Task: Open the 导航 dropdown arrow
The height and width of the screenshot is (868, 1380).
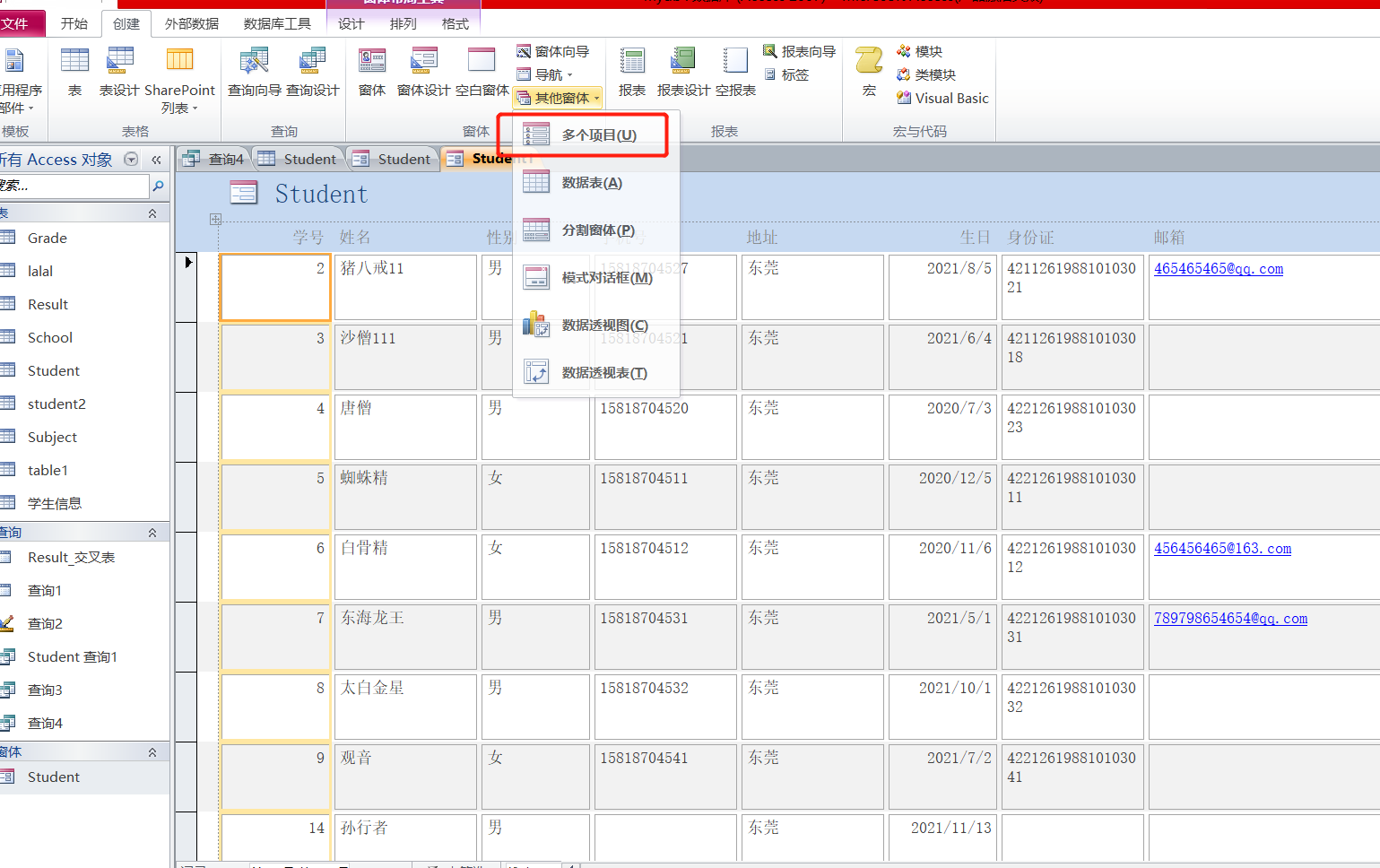Action: coord(569,75)
